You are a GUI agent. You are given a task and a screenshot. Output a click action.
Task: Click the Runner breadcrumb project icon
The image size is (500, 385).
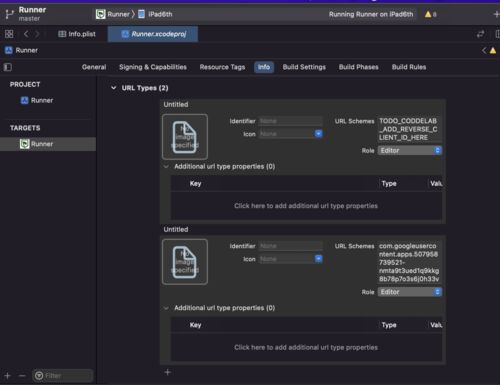(x=9, y=50)
